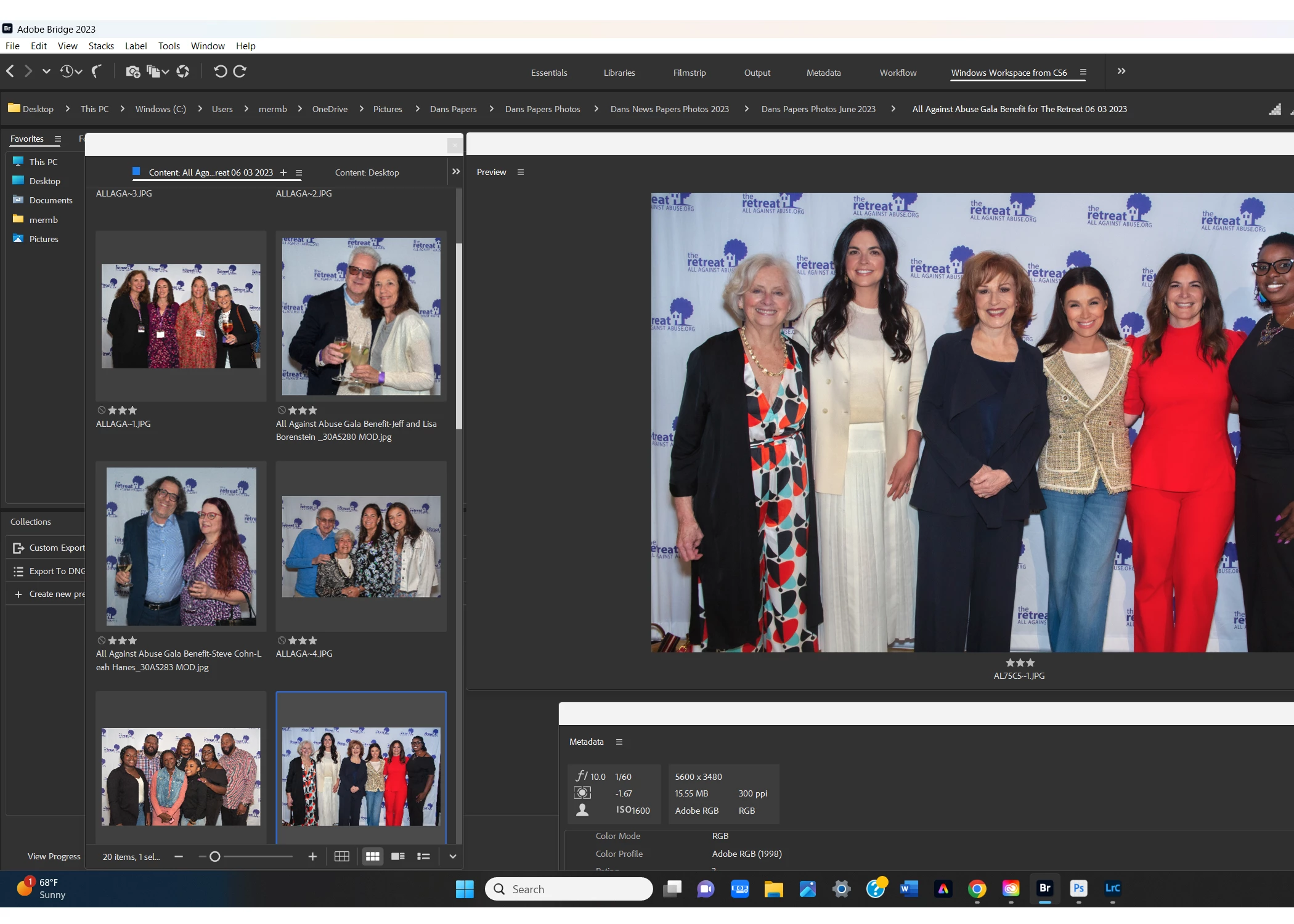This screenshot has height=924, width=1294.
Task: Expand the Refine batch options dropdown
Action: 158,71
